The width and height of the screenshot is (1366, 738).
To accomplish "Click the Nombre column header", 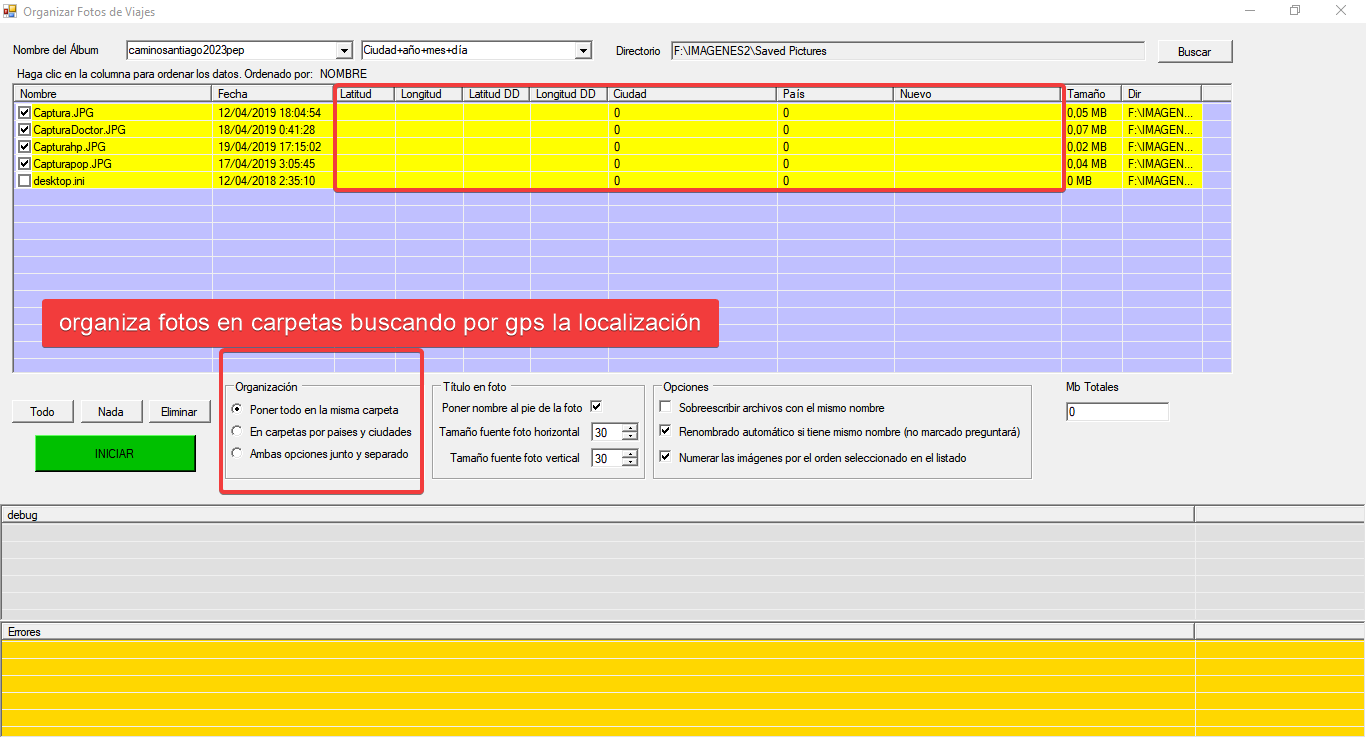I will pyautogui.click(x=112, y=94).
